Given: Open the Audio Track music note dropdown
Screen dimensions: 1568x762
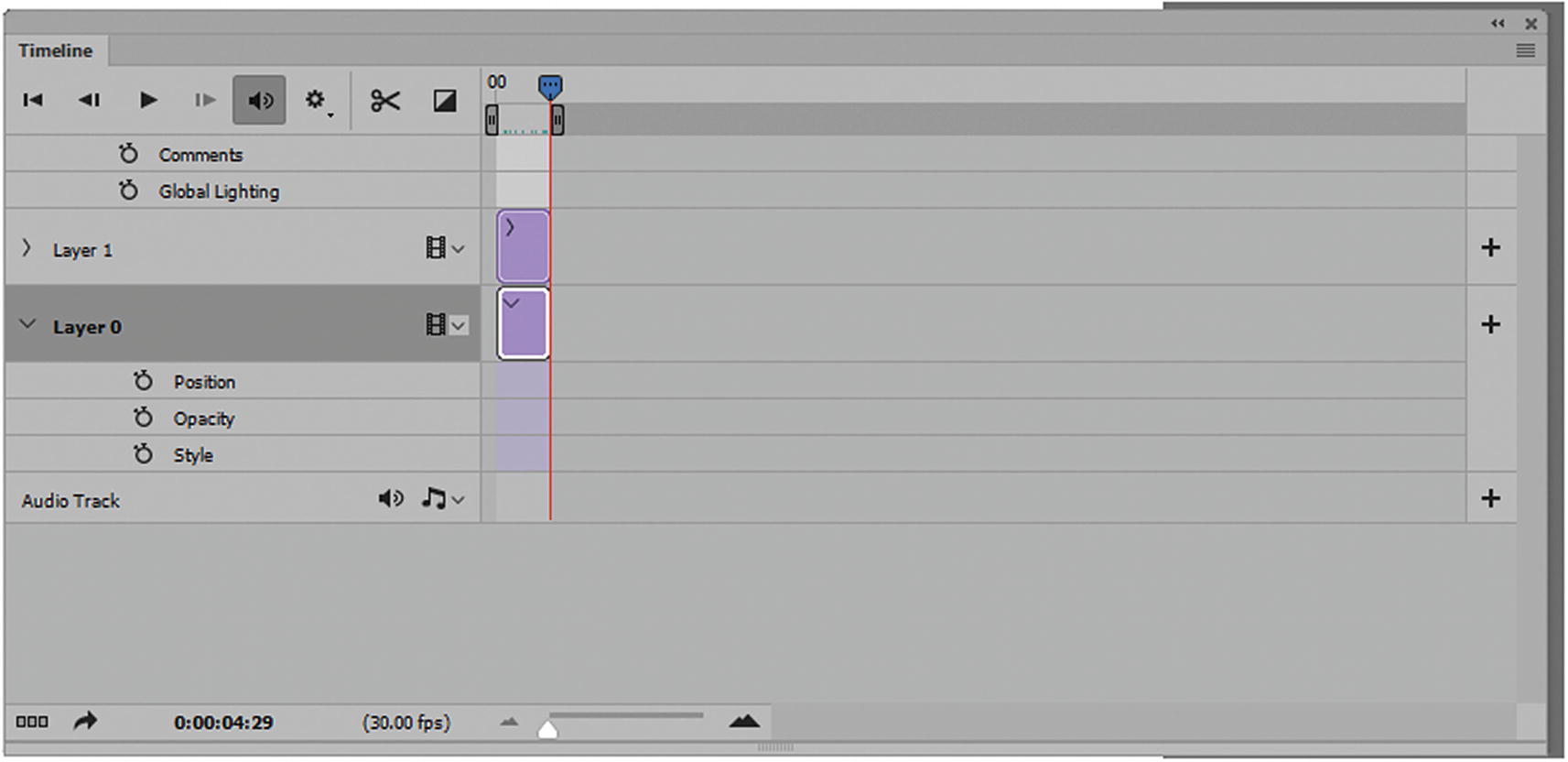Looking at the screenshot, I should click(x=444, y=498).
